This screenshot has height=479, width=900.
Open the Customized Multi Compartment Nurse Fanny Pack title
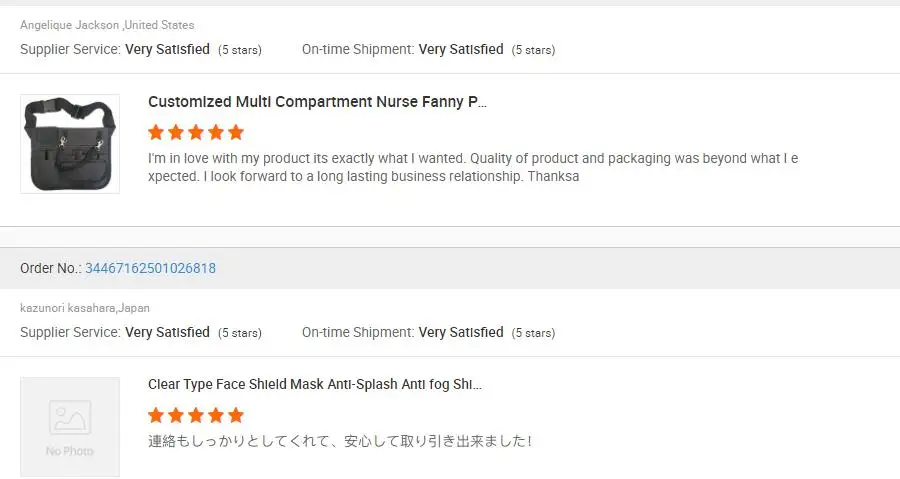pos(317,102)
